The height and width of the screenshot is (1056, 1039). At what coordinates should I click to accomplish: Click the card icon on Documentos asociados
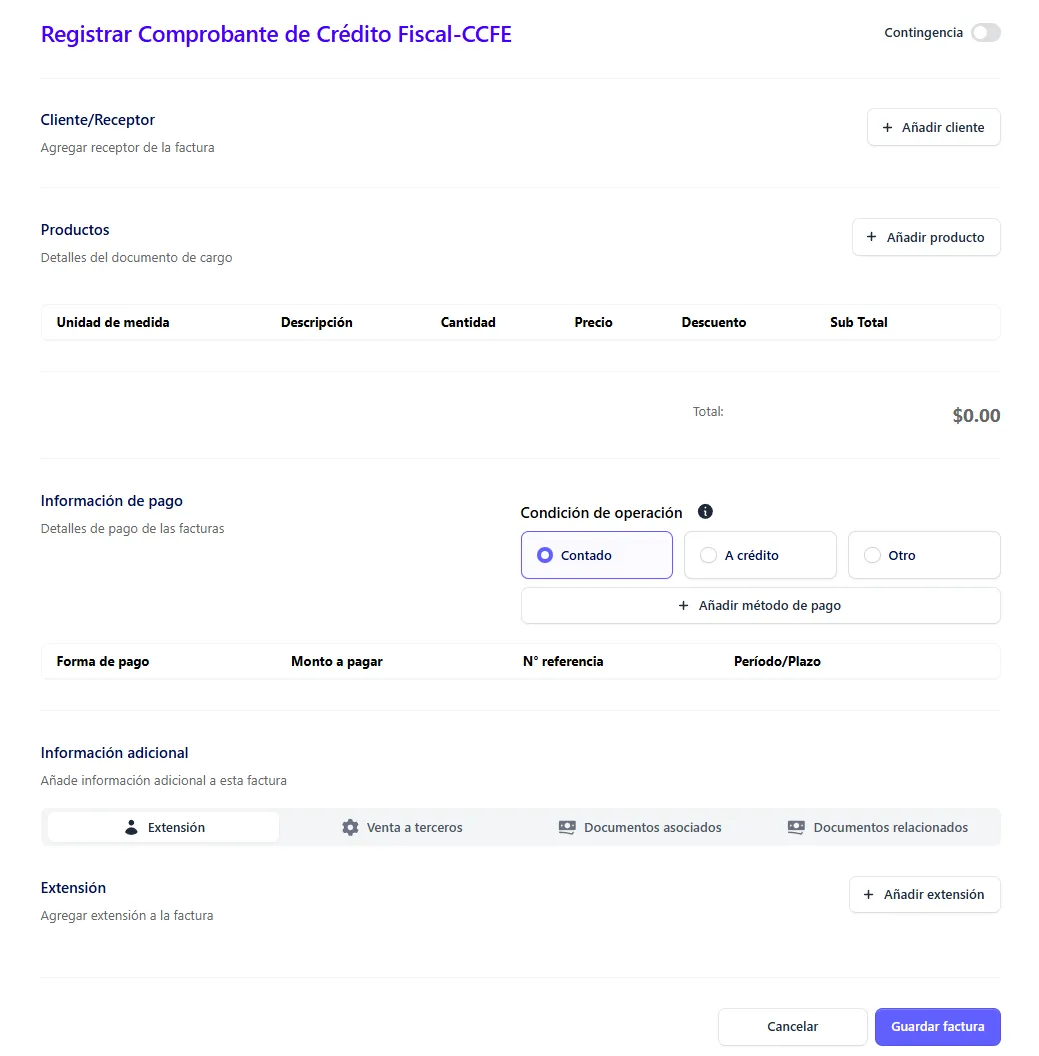[x=567, y=827]
